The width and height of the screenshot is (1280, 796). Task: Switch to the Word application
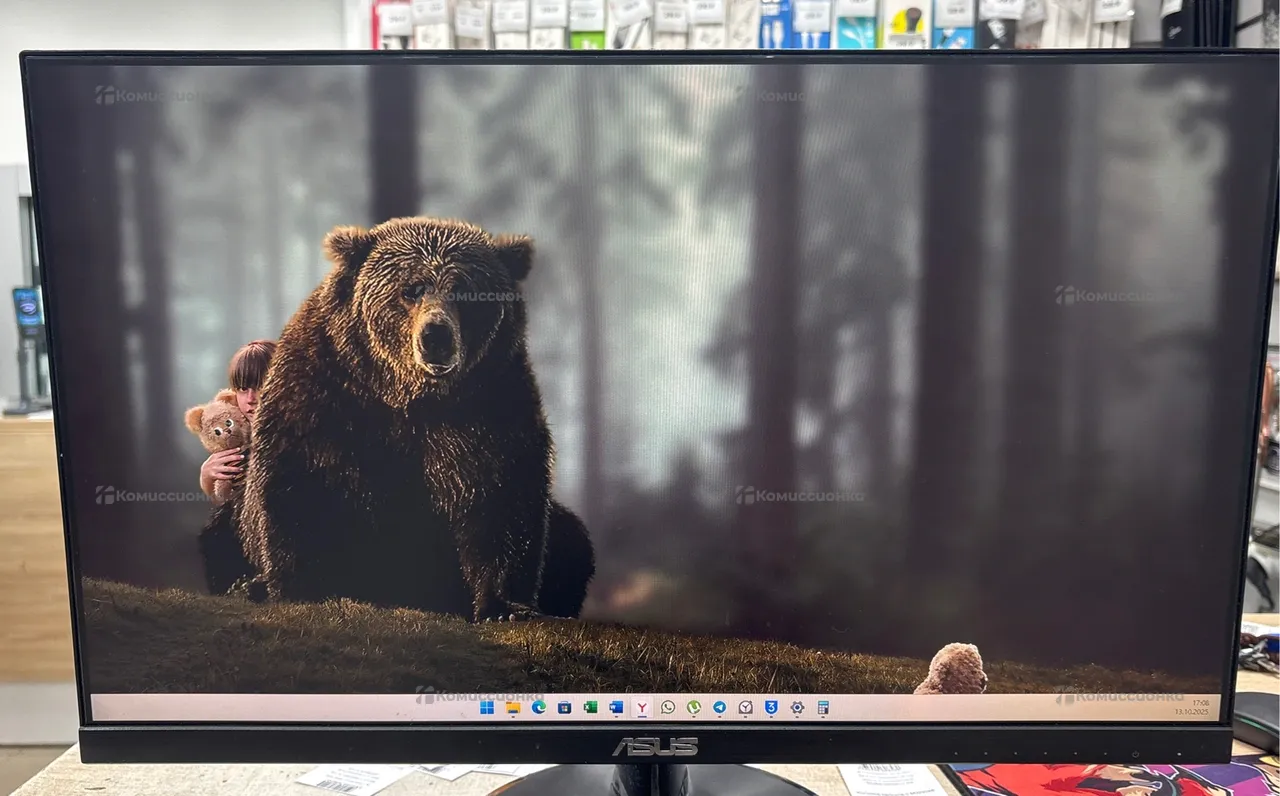[616, 708]
